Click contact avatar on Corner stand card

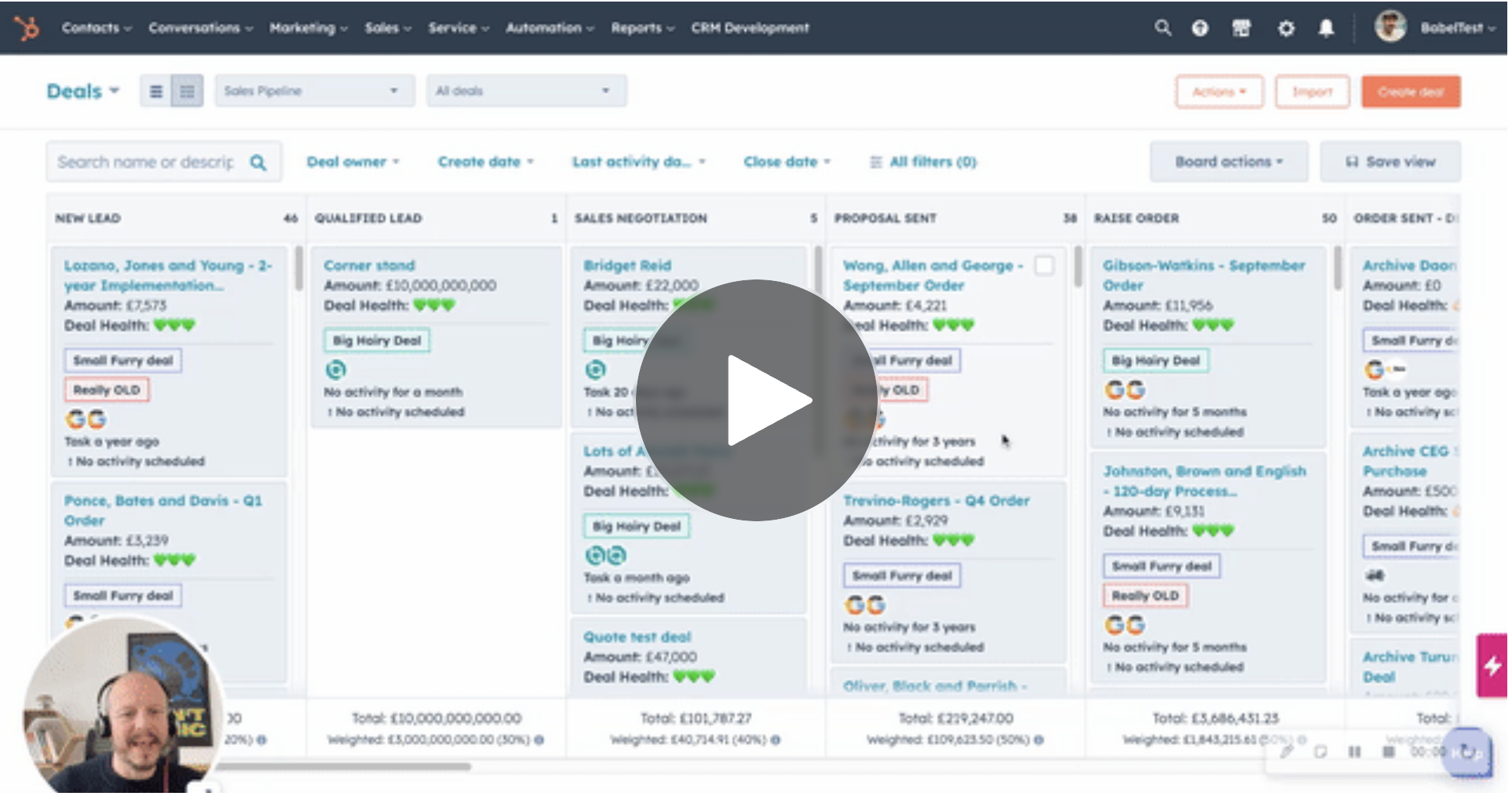pos(337,371)
